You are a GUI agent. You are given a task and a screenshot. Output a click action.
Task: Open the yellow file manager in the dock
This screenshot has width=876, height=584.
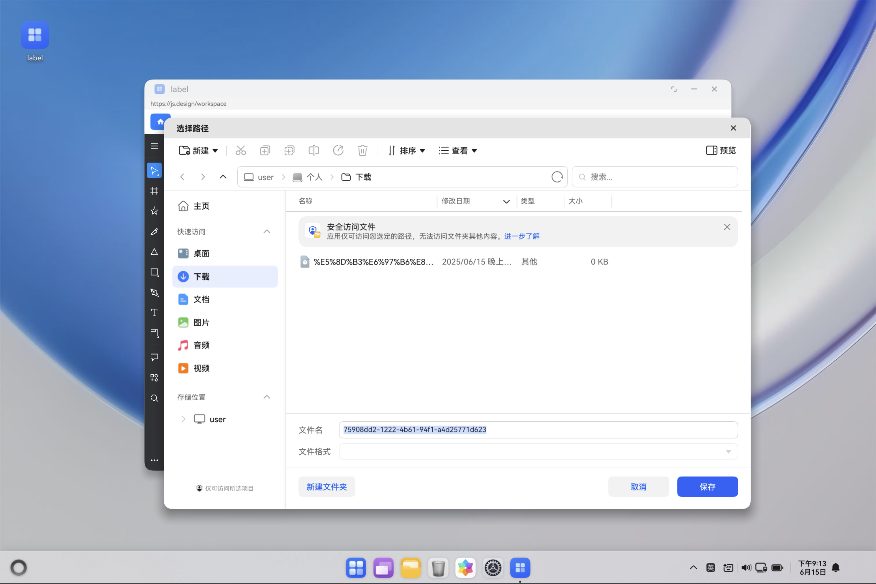pos(411,568)
